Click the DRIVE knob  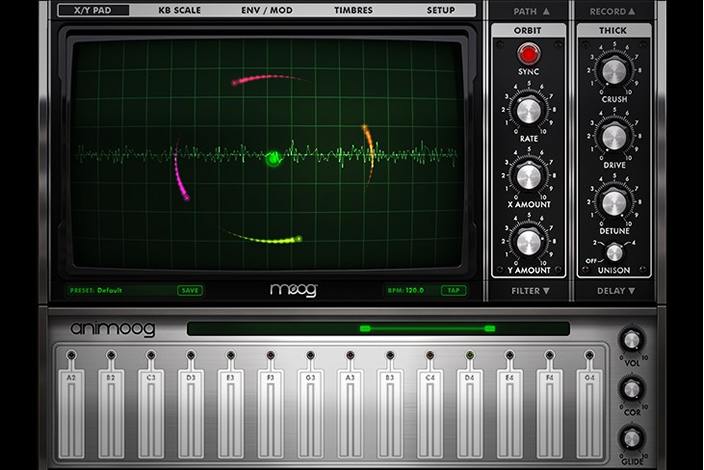pos(614,137)
